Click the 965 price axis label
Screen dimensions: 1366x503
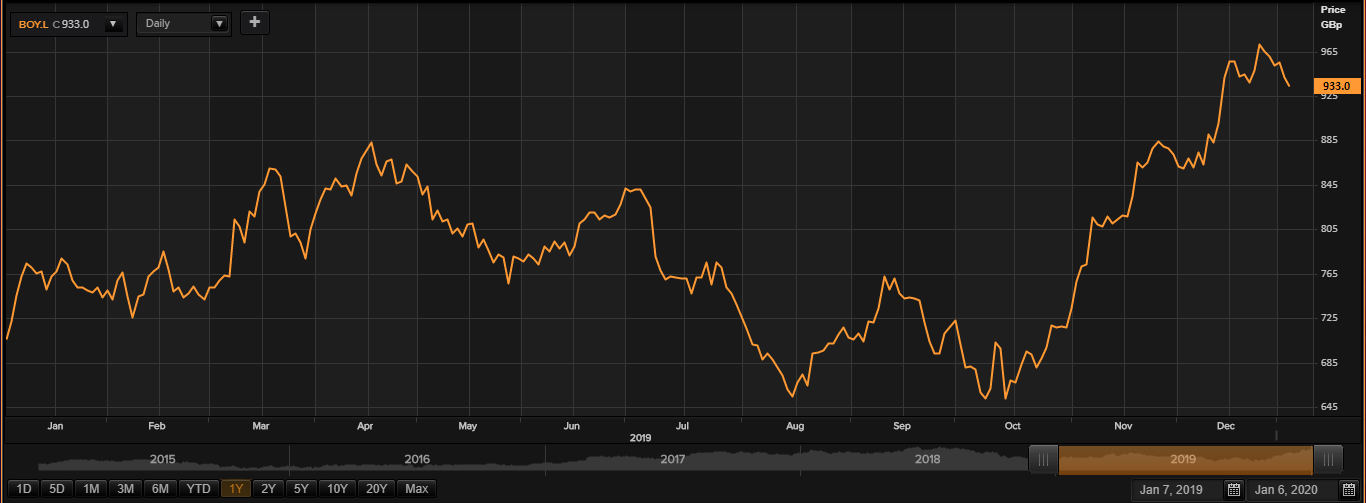pyautogui.click(x=1329, y=52)
